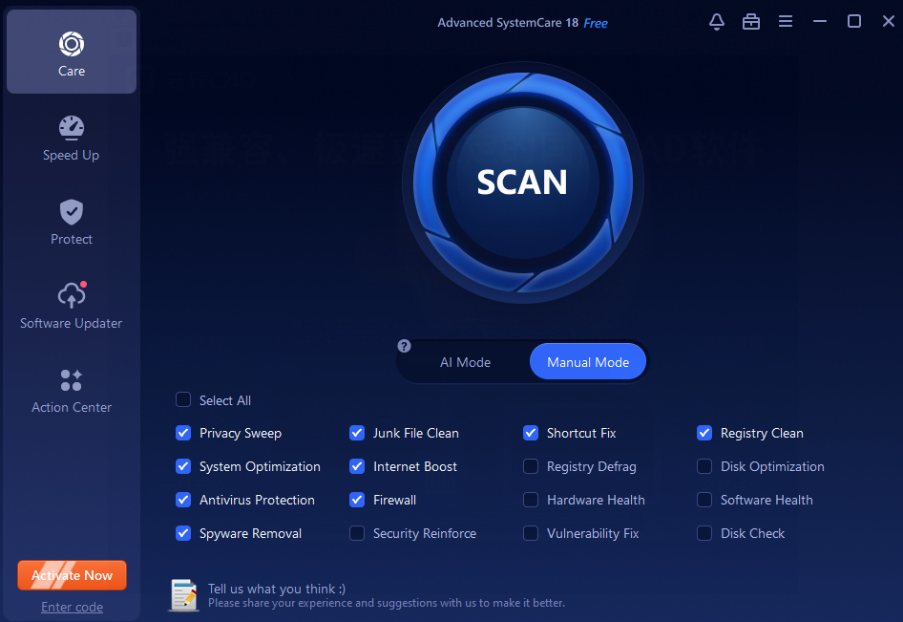Open notifications bell icon
Screen dimensions: 903x622
coord(716,22)
